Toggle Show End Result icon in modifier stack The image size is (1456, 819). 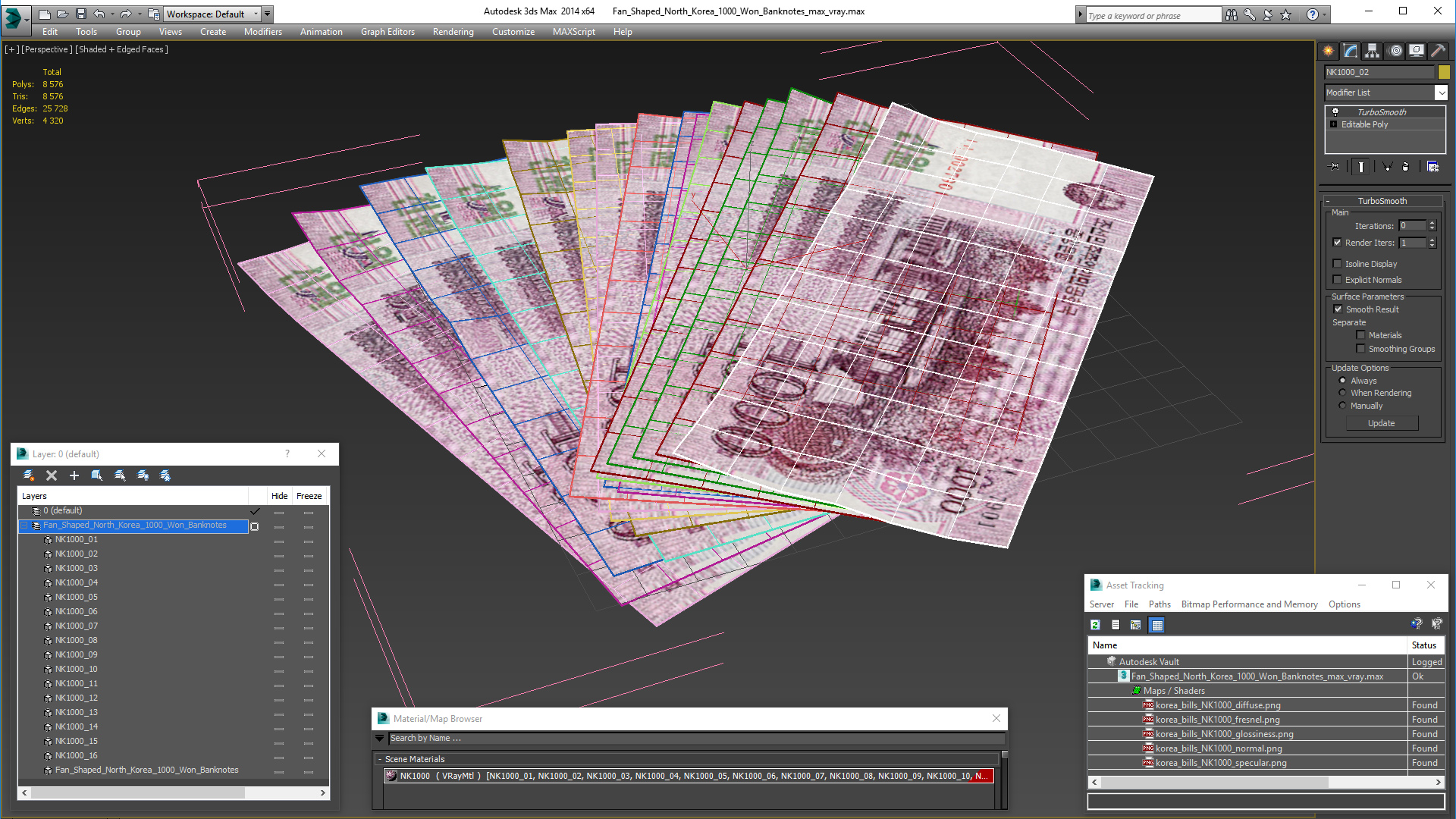click(1361, 166)
